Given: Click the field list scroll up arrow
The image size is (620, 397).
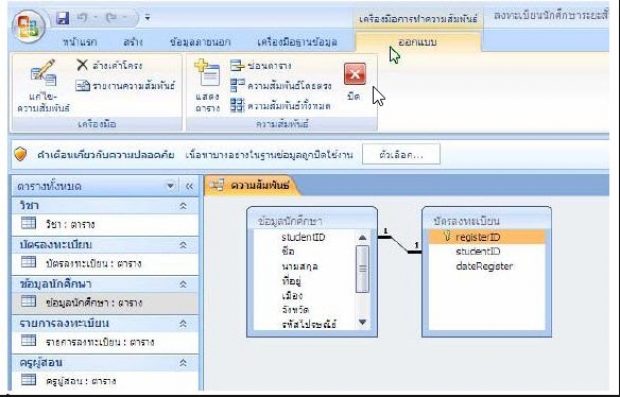Looking at the screenshot, I should click(362, 238).
